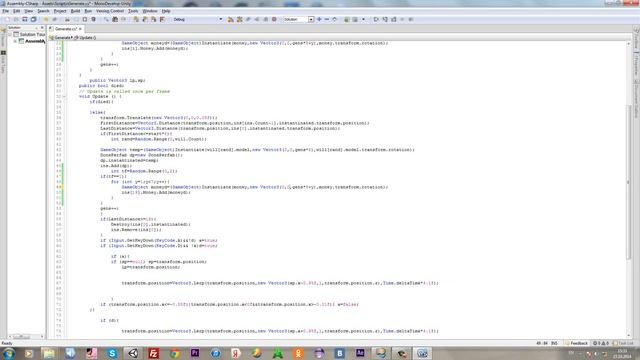Open the Edit menu

16,11
